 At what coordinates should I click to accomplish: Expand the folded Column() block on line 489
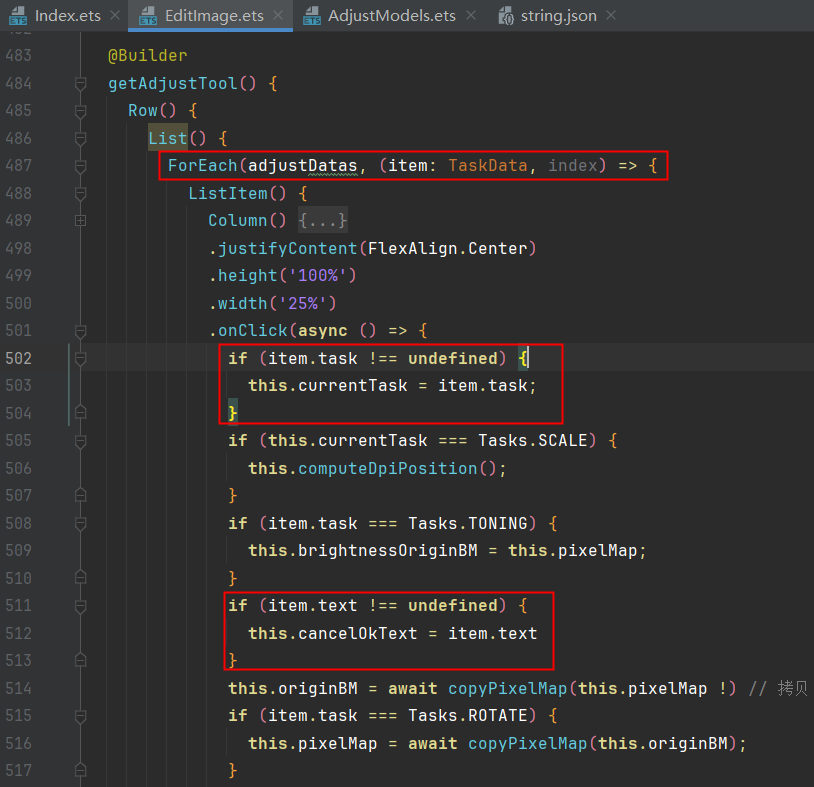tap(80, 221)
